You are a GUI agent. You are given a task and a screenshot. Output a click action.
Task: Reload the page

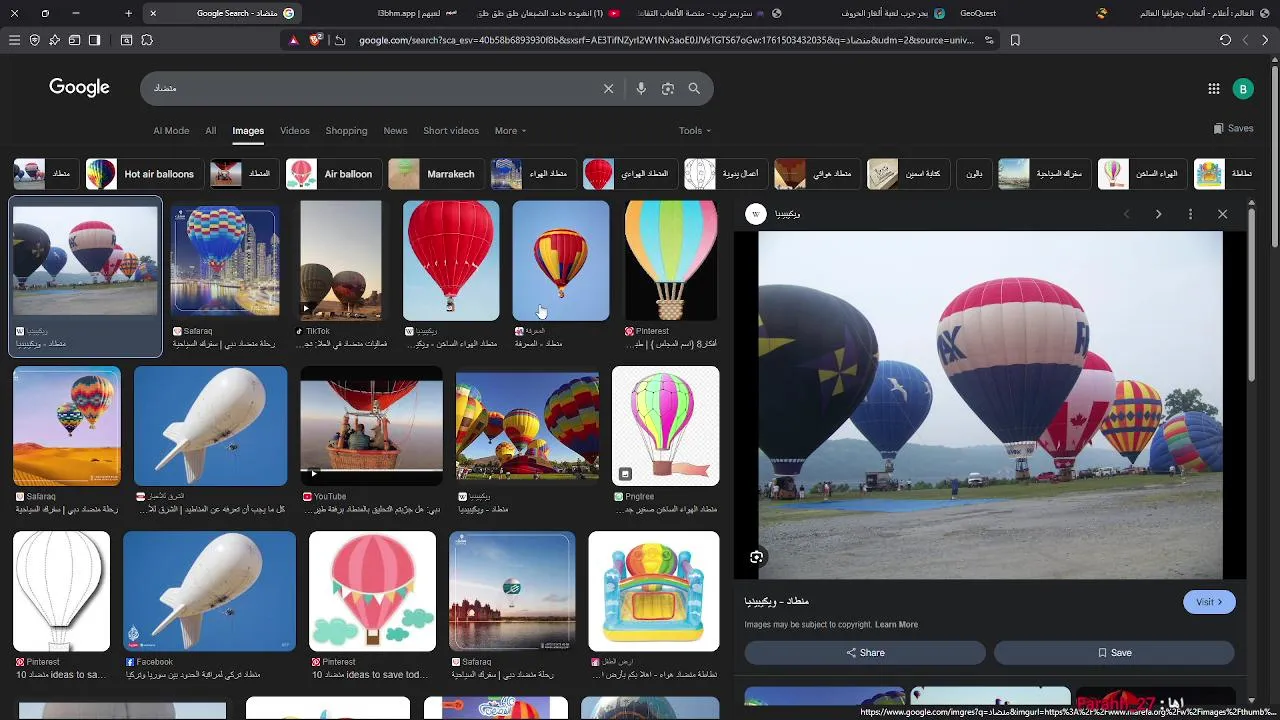click(1225, 40)
